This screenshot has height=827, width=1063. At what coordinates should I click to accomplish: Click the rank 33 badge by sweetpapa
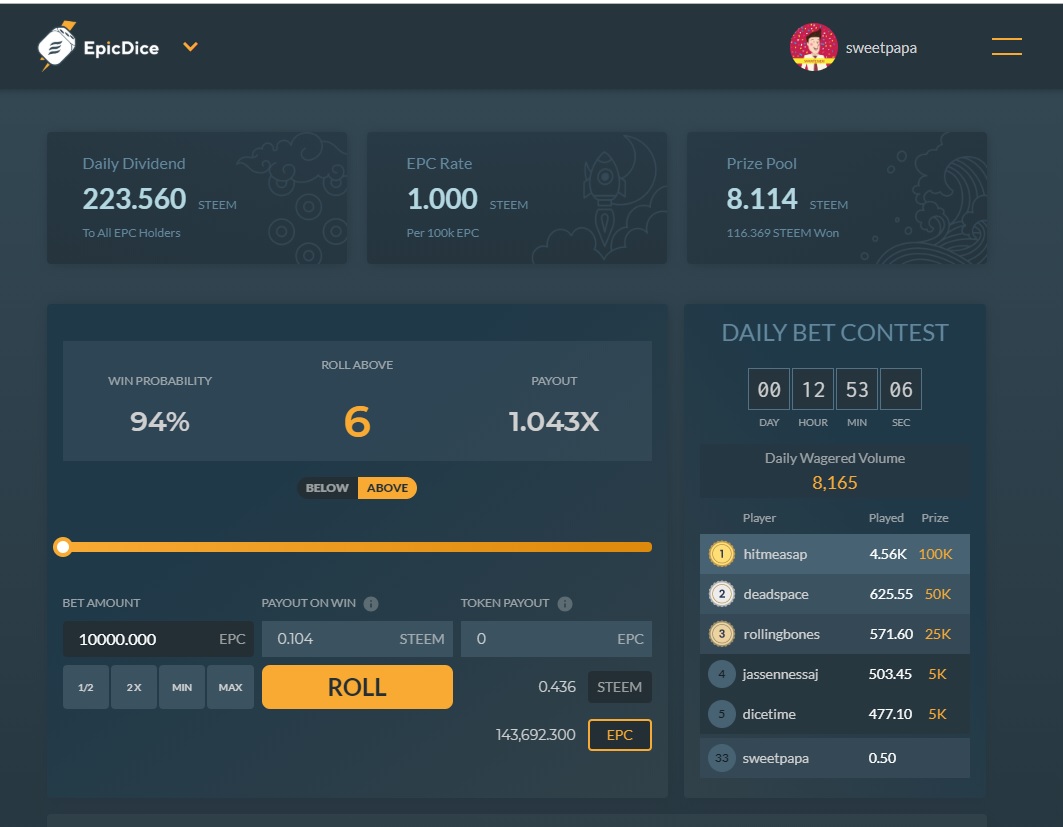coord(721,758)
